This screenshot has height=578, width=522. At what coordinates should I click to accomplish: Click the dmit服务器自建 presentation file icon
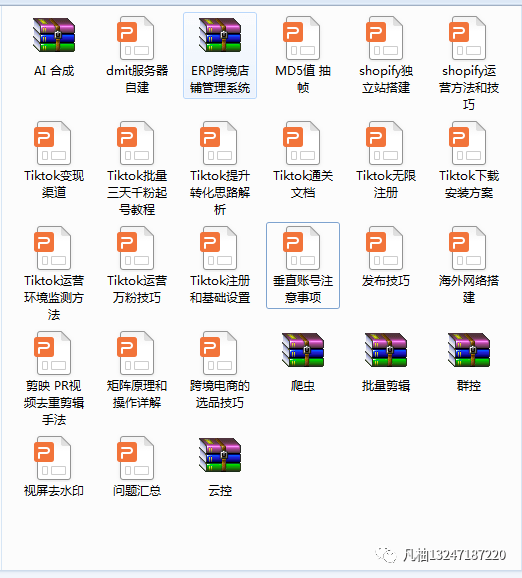(136, 38)
